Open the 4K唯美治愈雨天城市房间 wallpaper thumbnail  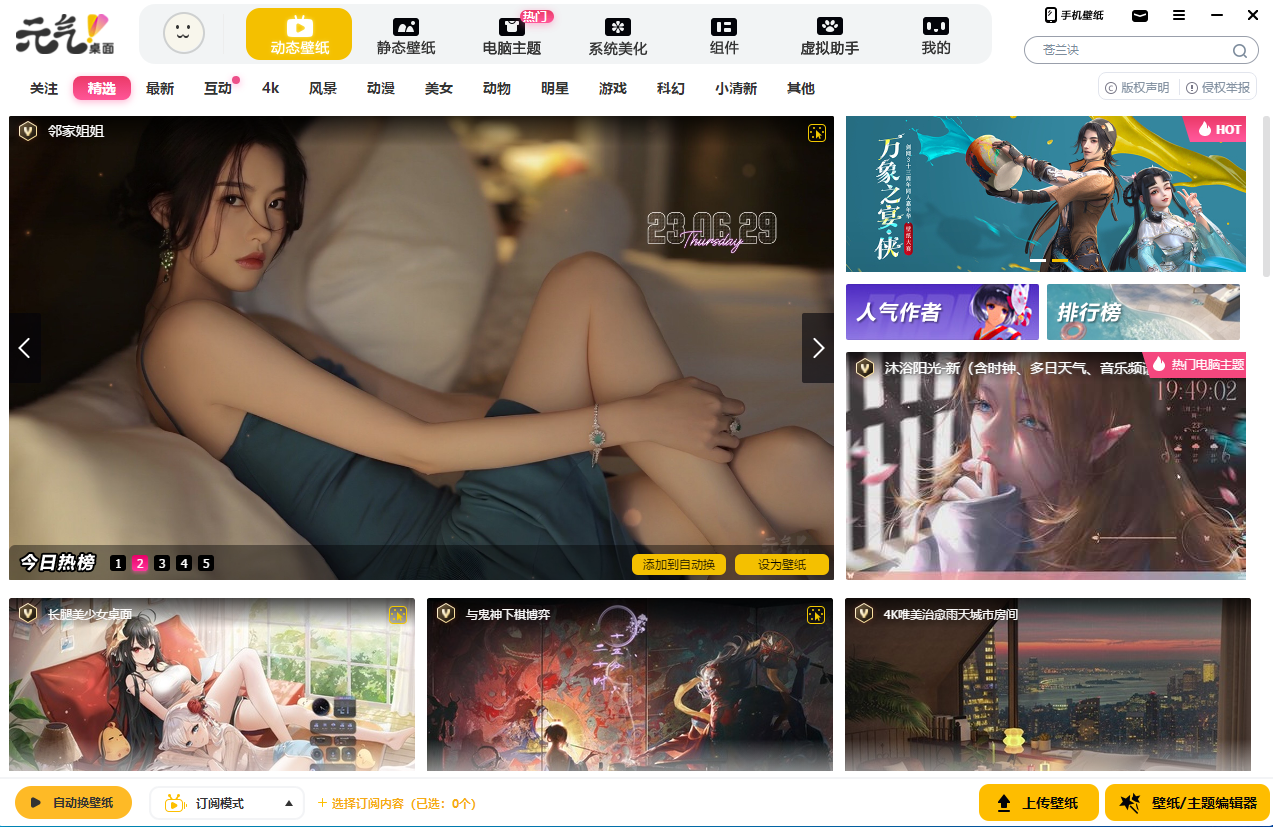(1048, 685)
